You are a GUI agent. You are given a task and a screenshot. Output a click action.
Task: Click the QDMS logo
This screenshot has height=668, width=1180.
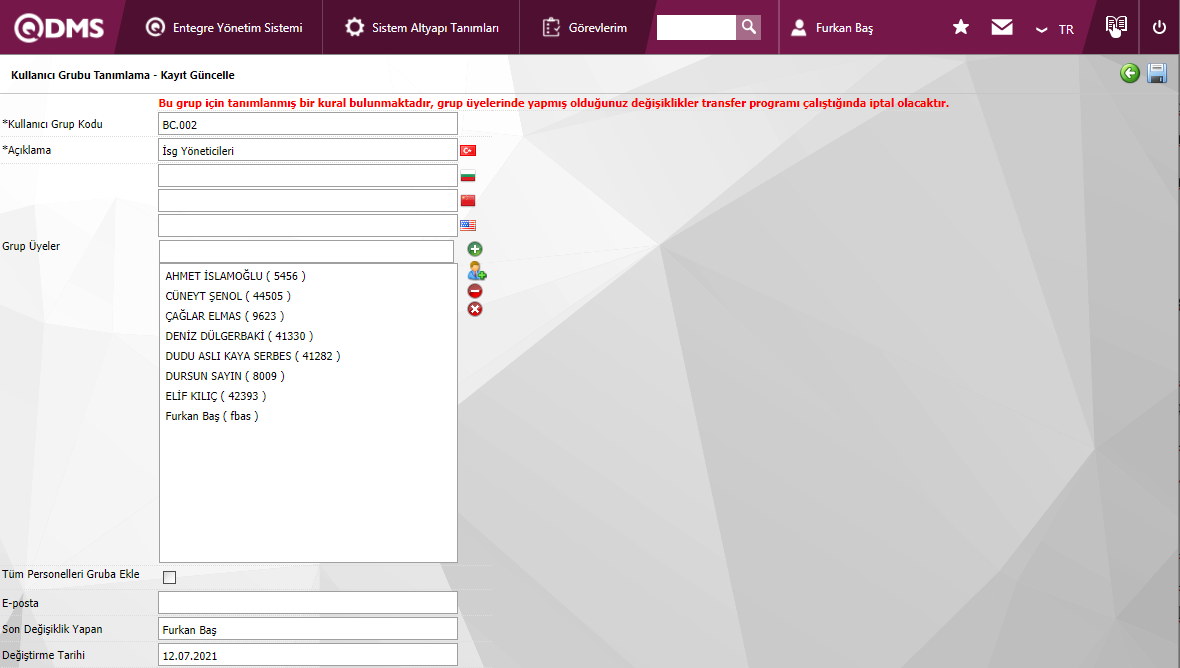pos(59,28)
